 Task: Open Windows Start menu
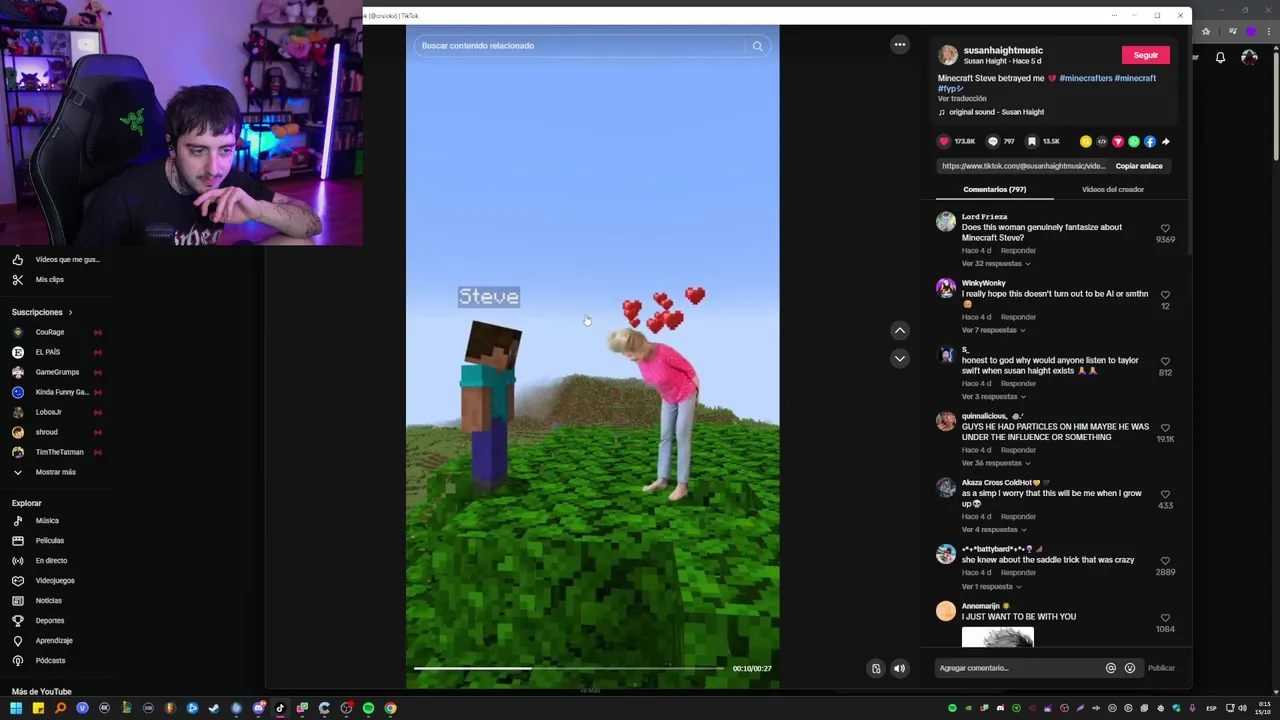[16, 708]
